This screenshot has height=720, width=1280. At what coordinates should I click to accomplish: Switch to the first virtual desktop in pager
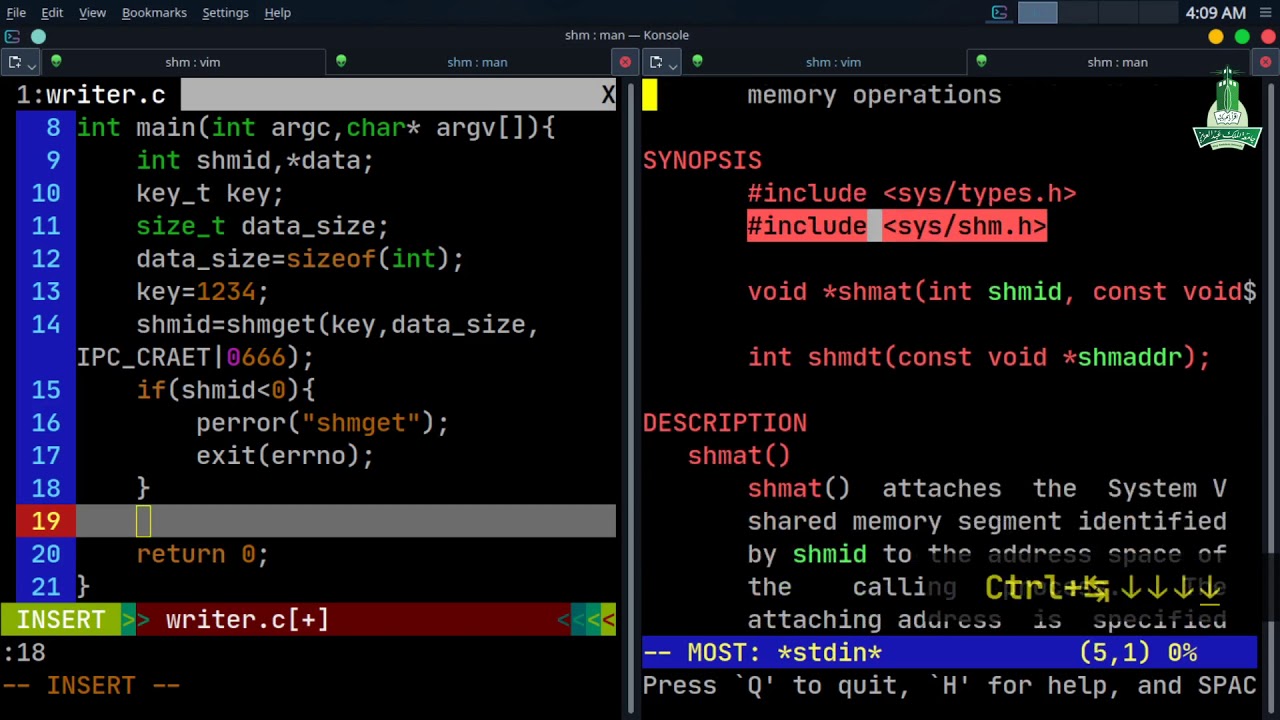pyautogui.click(x=1037, y=13)
